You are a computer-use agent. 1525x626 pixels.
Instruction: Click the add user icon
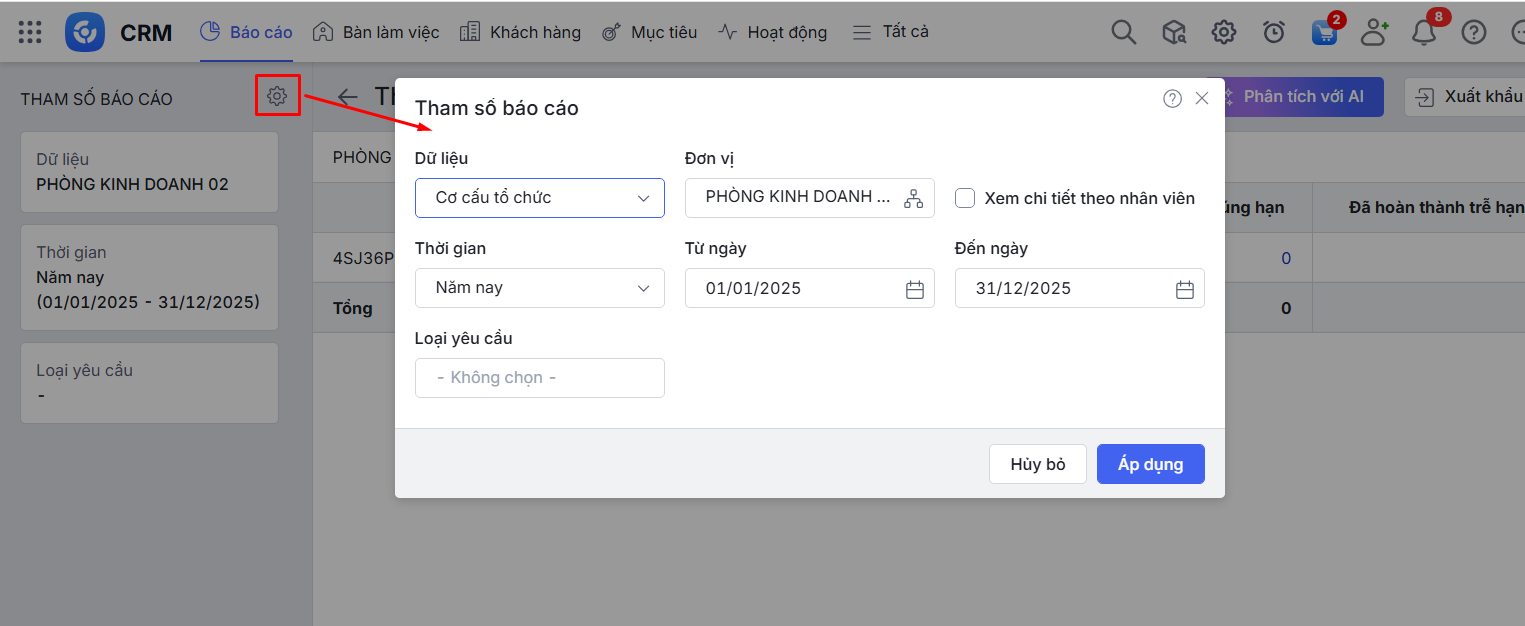point(1375,32)
